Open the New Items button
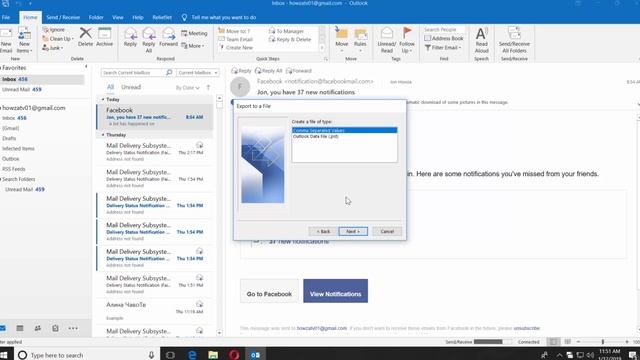Image resolution: width=640 pixels, height=360 pixels. click(24, 40)
